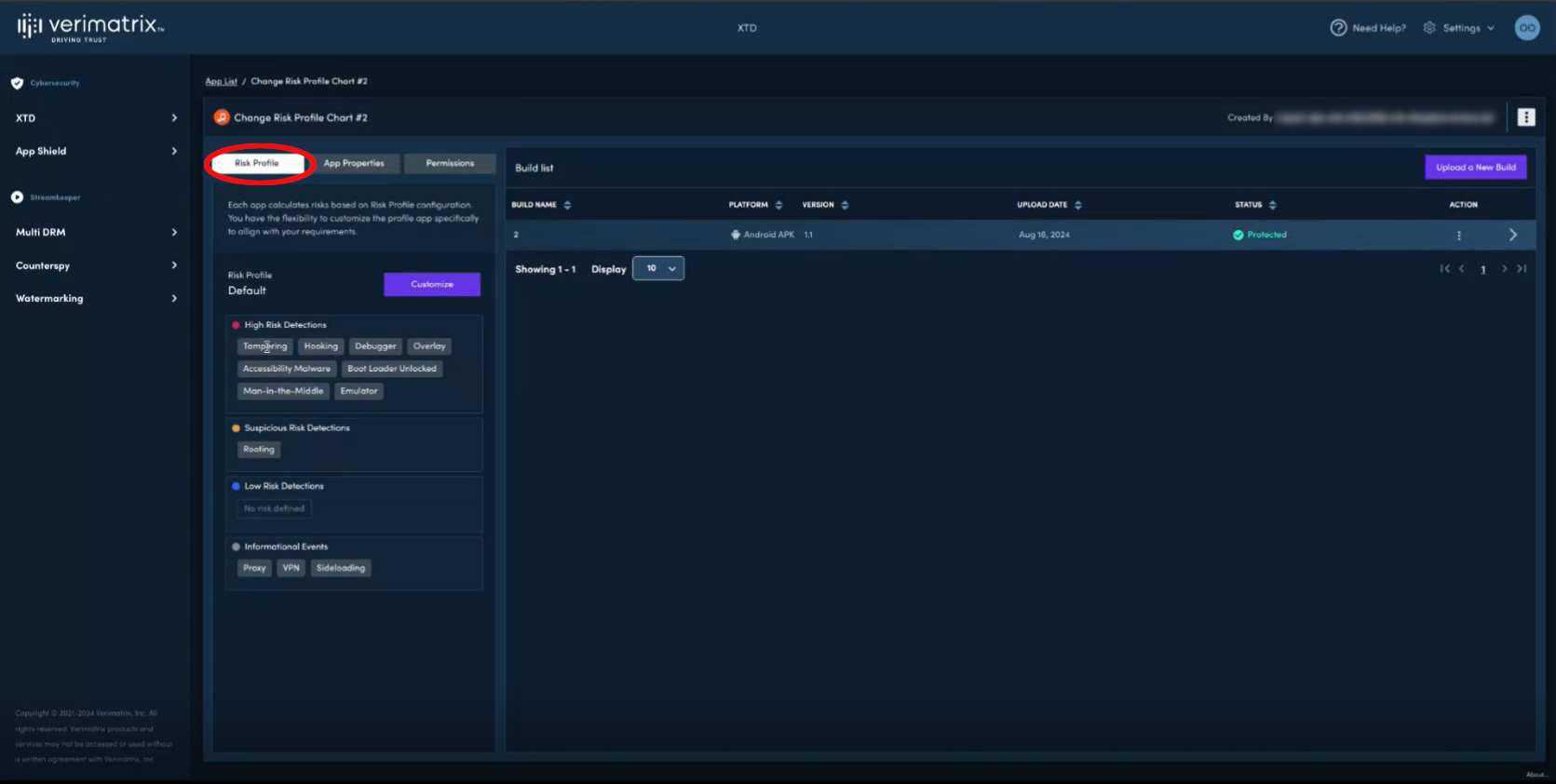Click the Verimatrix logo
Screen dimensions: 1556x784
click(x=90, y=27)
